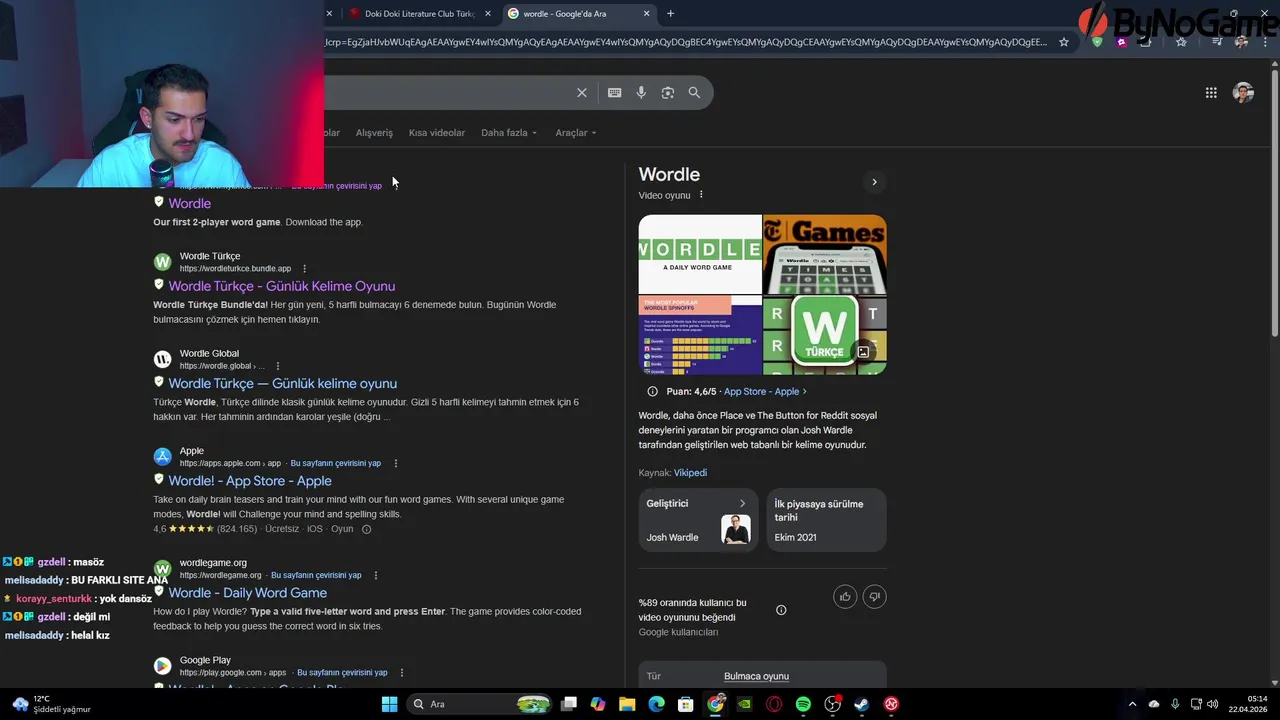Open Google account avatar on page
Image resolution: width=1280 pixels, height=720 pixels.
pos(1243,92)
